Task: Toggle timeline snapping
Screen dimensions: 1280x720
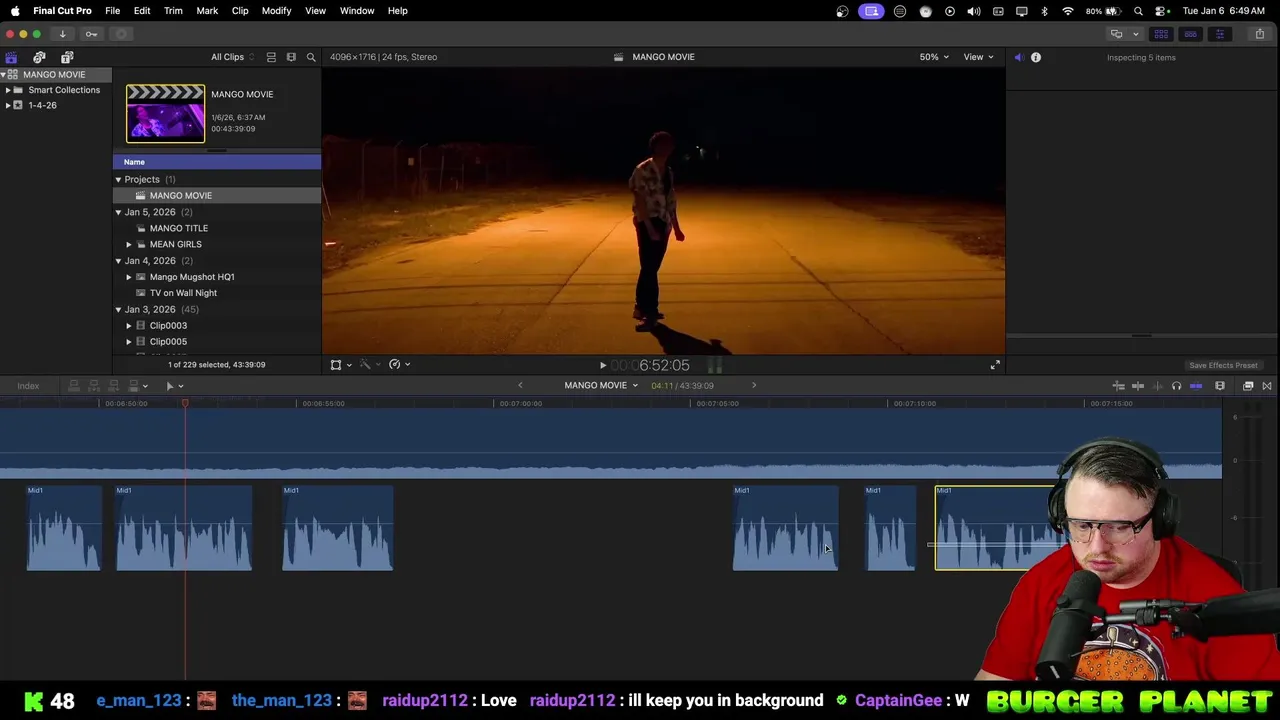Action: point(1196,386)
